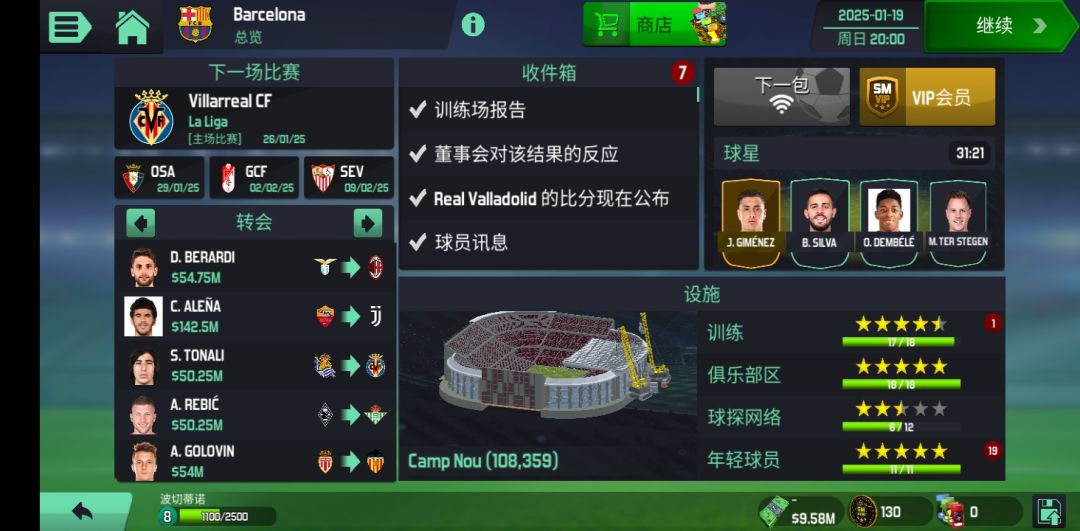The height and width of the screenshot is (531, 1080).
Task: Open the OSA upcoming fixture tab
Action: pyautogui.click(x=159, y=178)
